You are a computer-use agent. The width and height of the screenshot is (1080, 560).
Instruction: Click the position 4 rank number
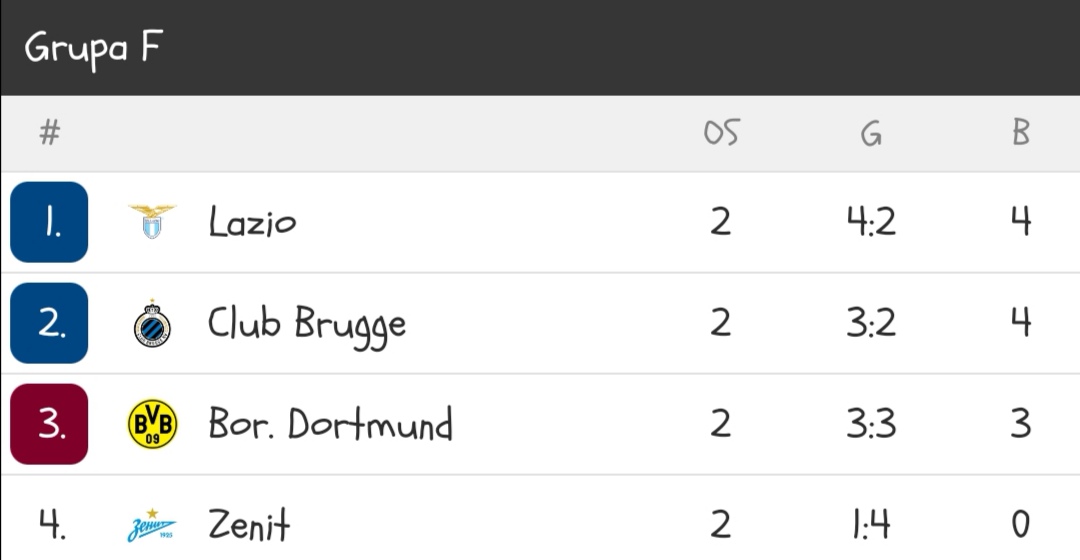click(49, 524)
